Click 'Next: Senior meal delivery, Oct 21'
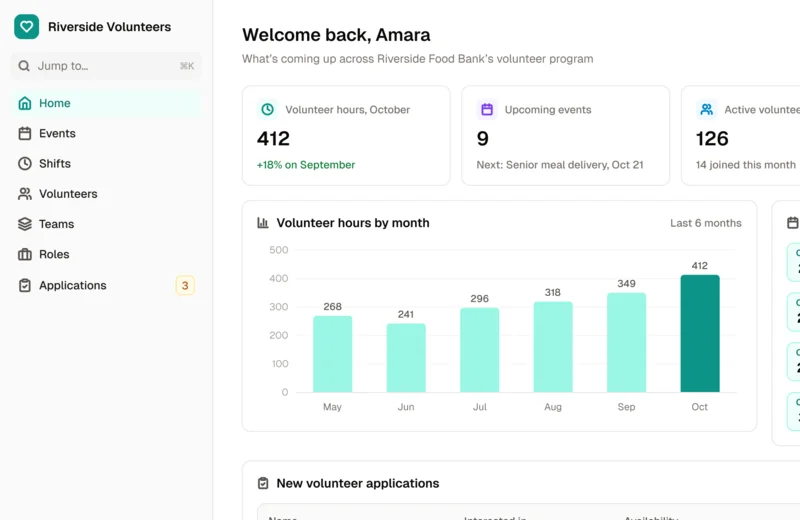The width and height of the screenshot is (800, 520). click(x=560, y=165)
